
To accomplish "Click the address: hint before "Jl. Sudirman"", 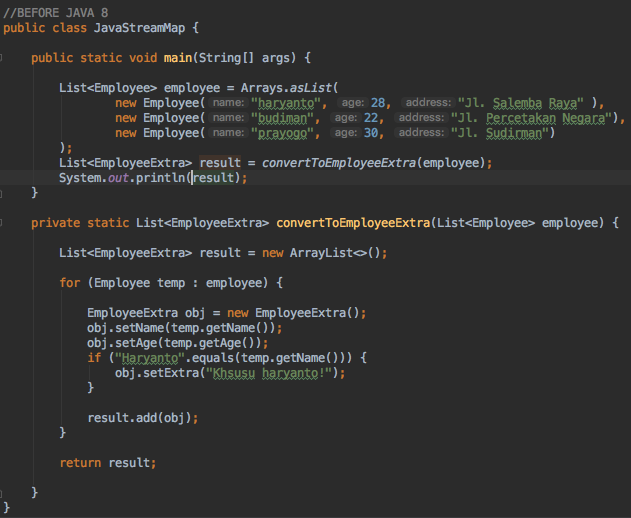I will click(421, 132).
